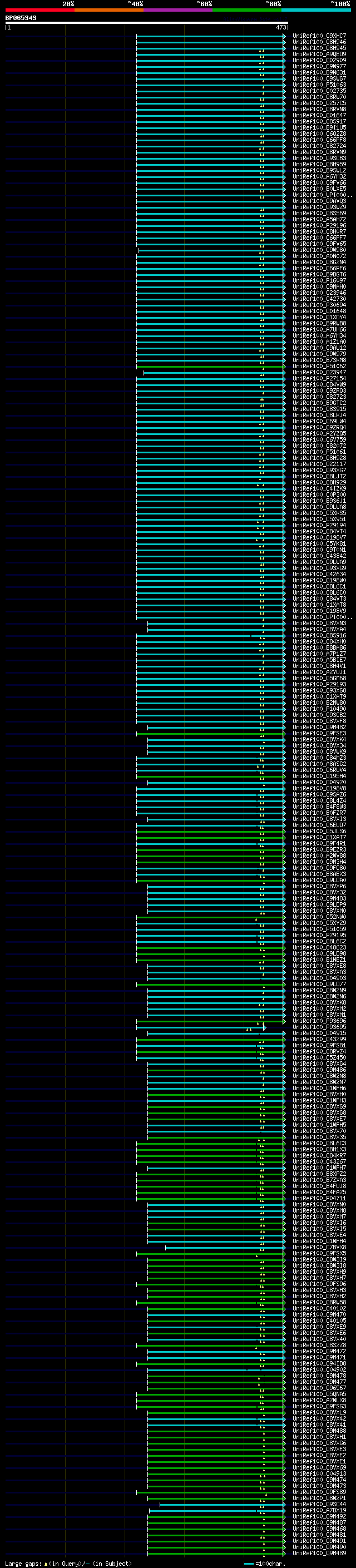Screen dimensions: 356x1568
Task: Select the UniRef100_Q8RW70 label
Action: point(319,97)
